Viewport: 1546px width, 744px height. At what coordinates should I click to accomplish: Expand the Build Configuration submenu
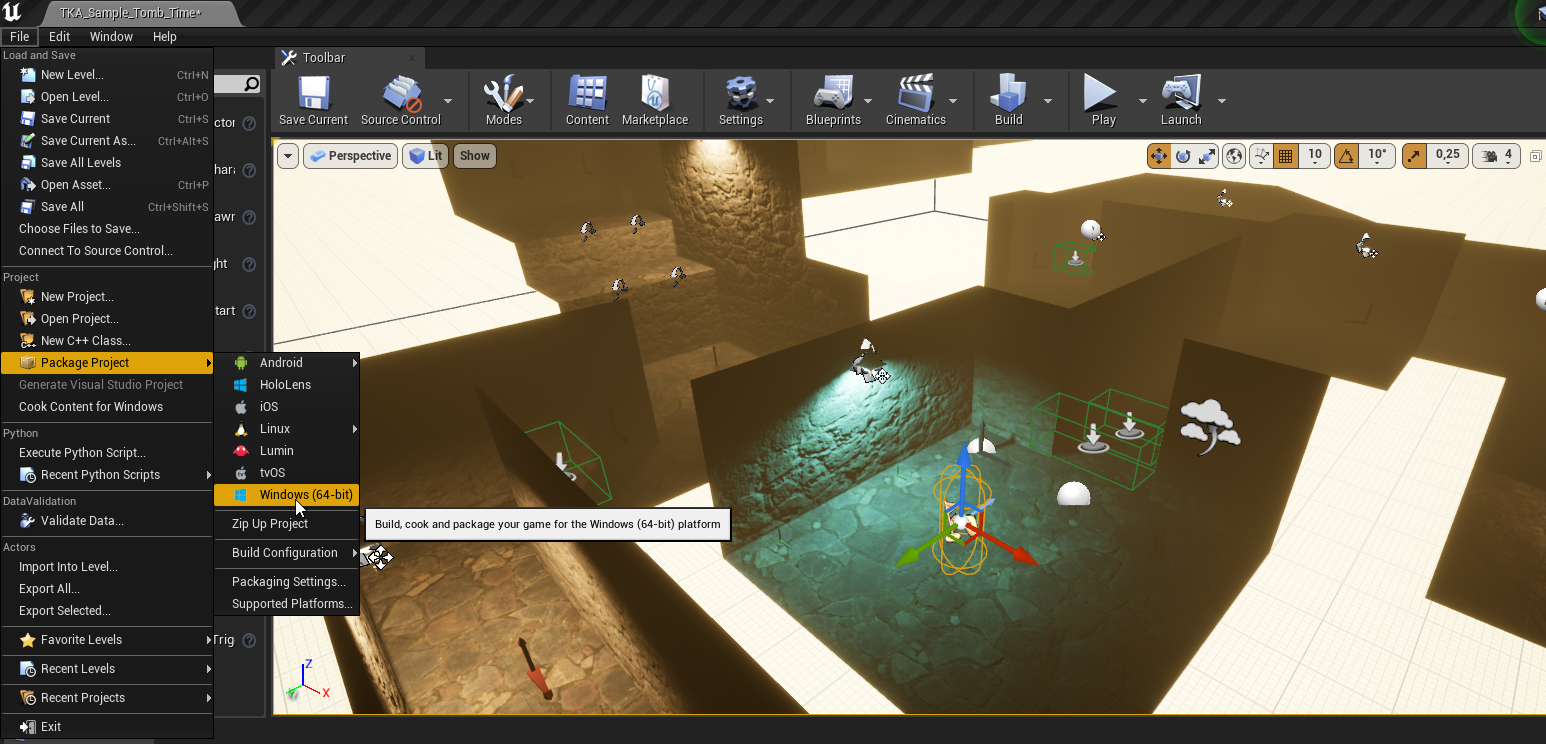point(286,553)
